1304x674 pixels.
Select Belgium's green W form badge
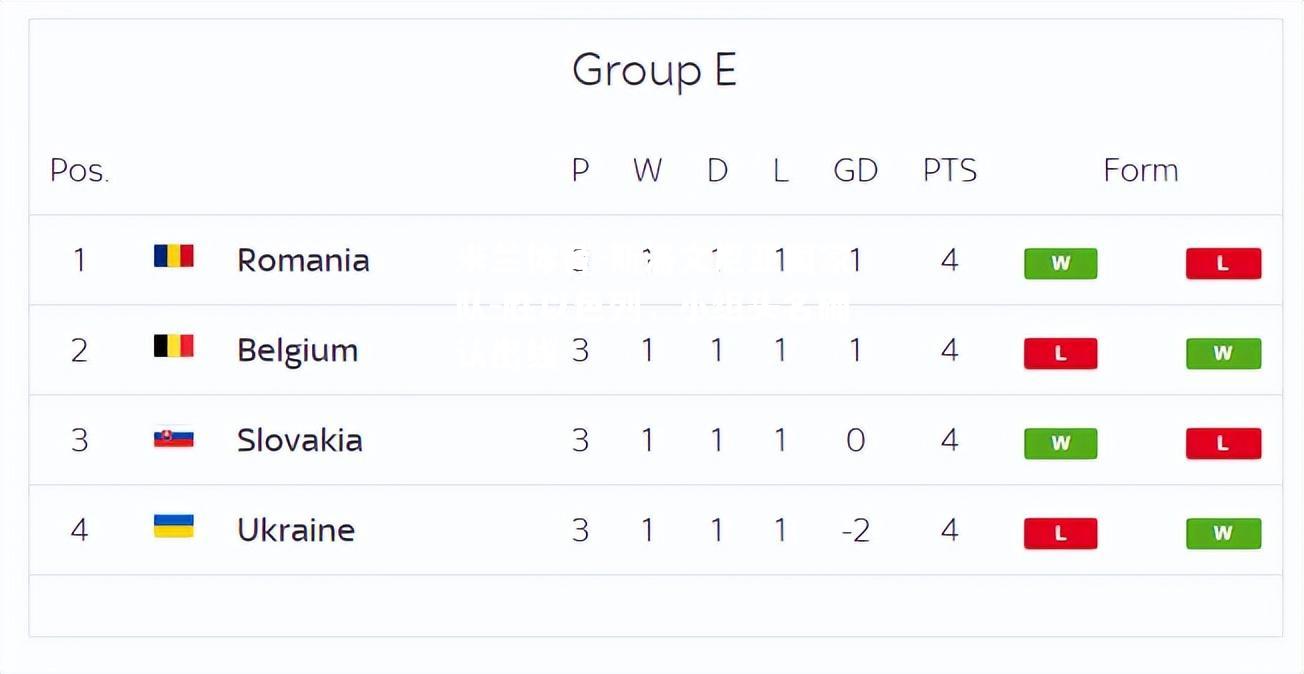click(x=1223, y=353)
